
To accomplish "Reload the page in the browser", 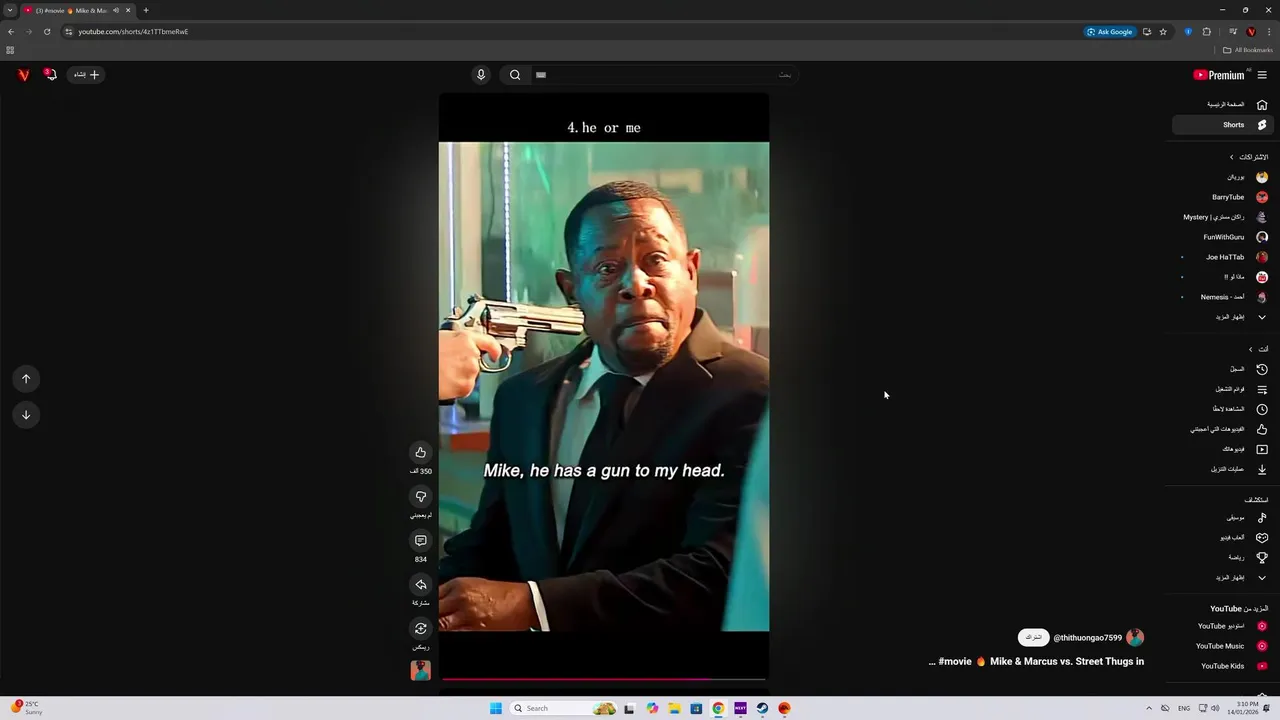I will coord(47,31).
